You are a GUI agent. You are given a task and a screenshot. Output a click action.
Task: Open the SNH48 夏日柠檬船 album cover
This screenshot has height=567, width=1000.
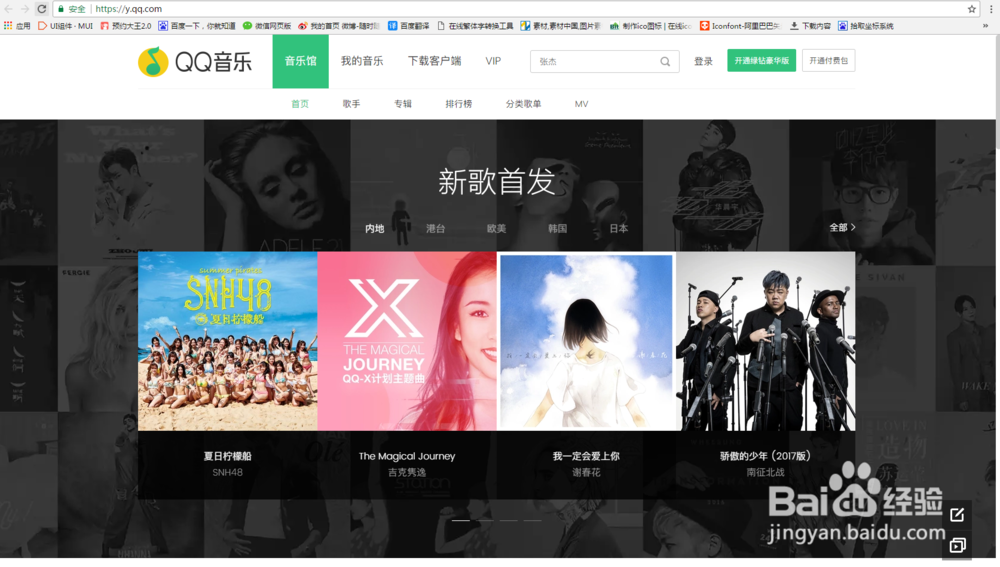point(228,341)
